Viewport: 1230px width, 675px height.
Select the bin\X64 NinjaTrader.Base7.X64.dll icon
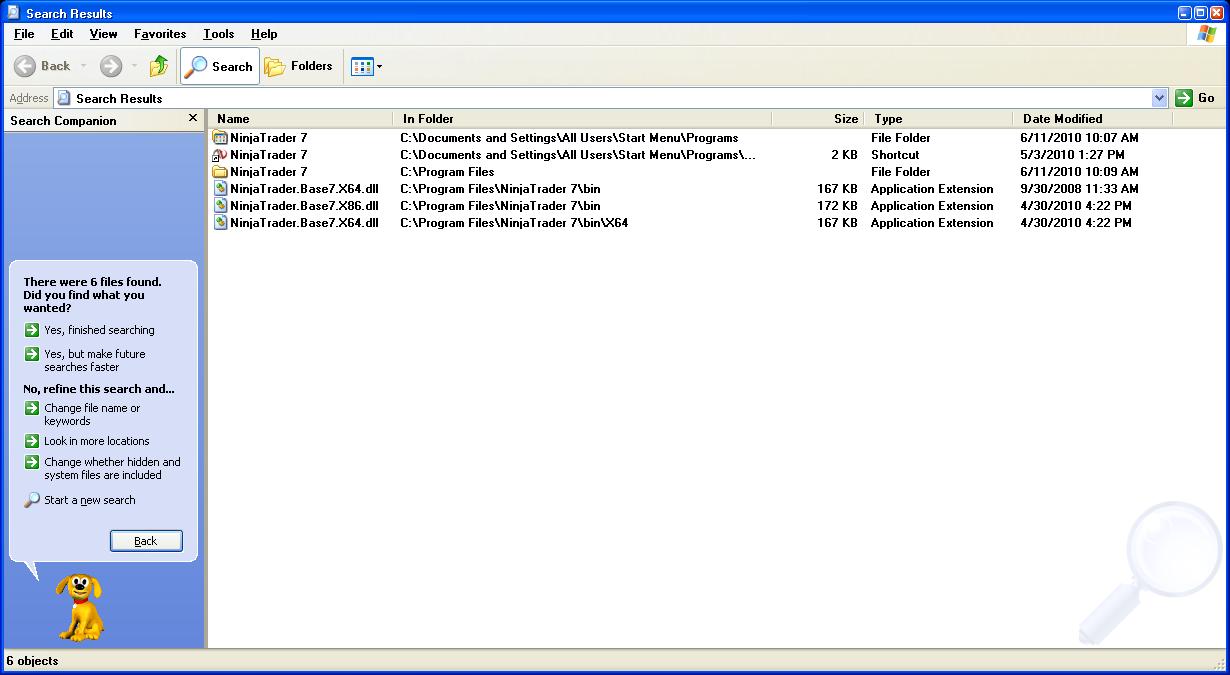(x=220, y=223)
